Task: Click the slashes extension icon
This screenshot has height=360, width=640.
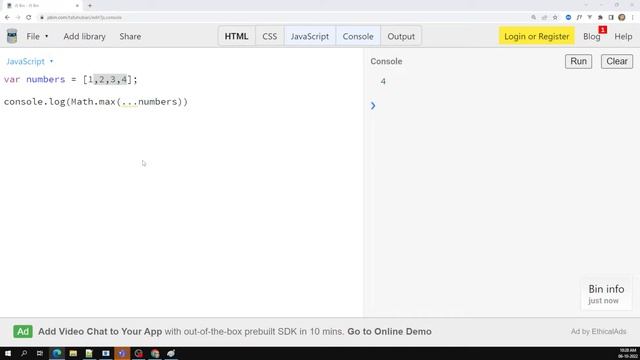Action: click(579, 18)
